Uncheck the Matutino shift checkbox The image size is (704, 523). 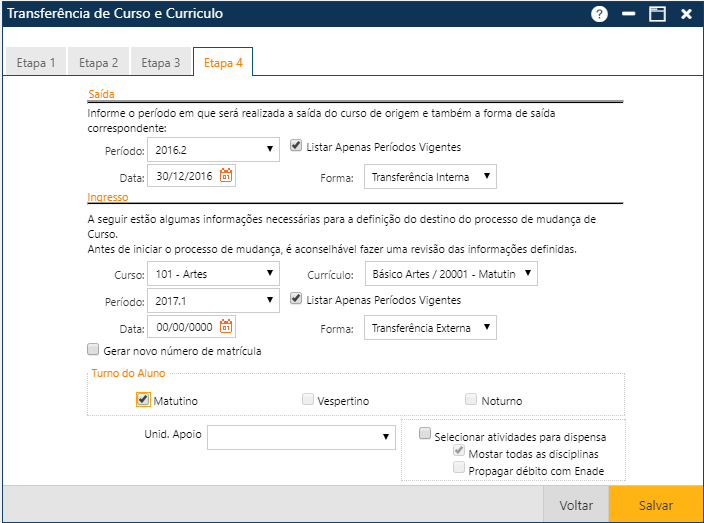tap(143, 399)
